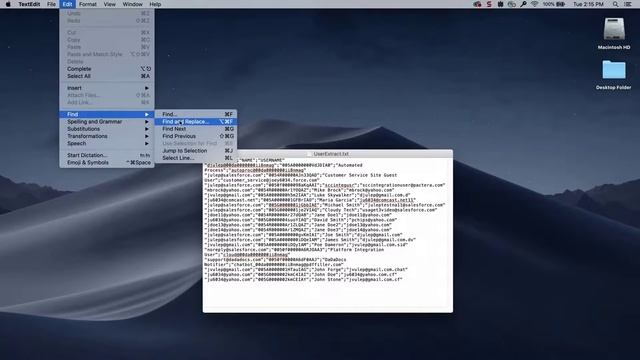The width and height of the screenshot is (640, 360).
Task: Click the red S menu bar icon
Action: 489,4
